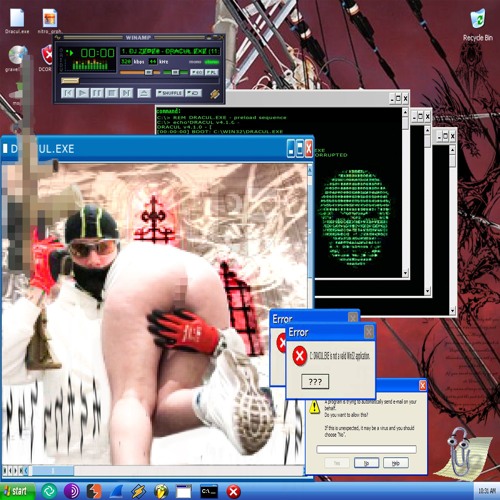This screenshot has width=500, height=500.
Task: Open the Winamp taskbar icon
Action: [138, 491]
